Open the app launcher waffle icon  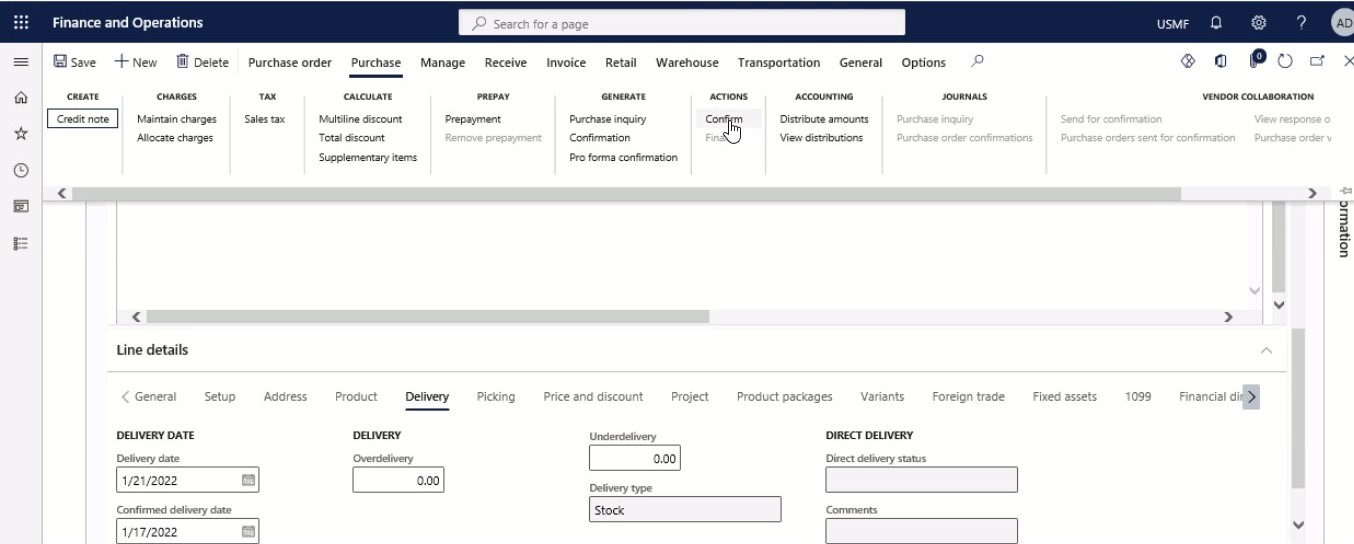point(21,22)
